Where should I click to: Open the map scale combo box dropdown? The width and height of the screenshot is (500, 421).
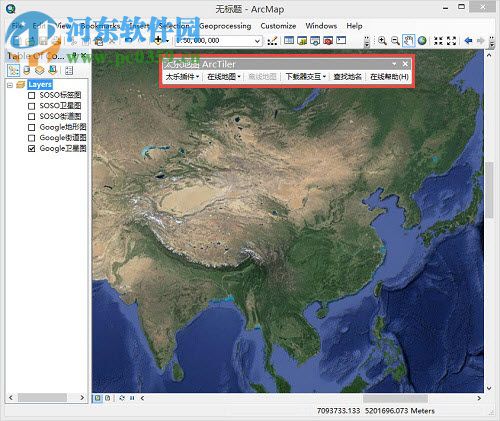[257, 41]
